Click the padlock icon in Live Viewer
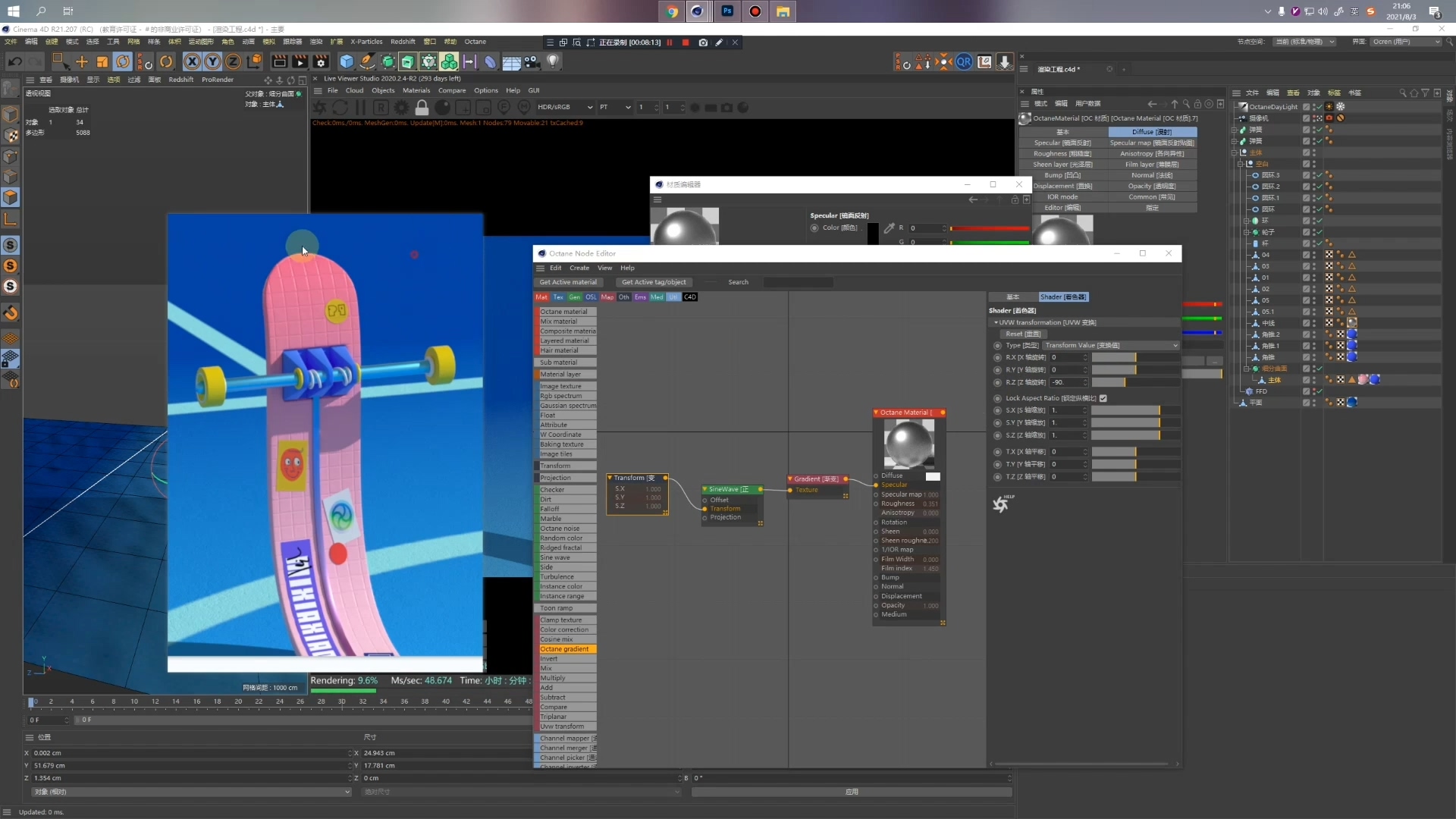The image size is (1456, 819). point(422,108)
